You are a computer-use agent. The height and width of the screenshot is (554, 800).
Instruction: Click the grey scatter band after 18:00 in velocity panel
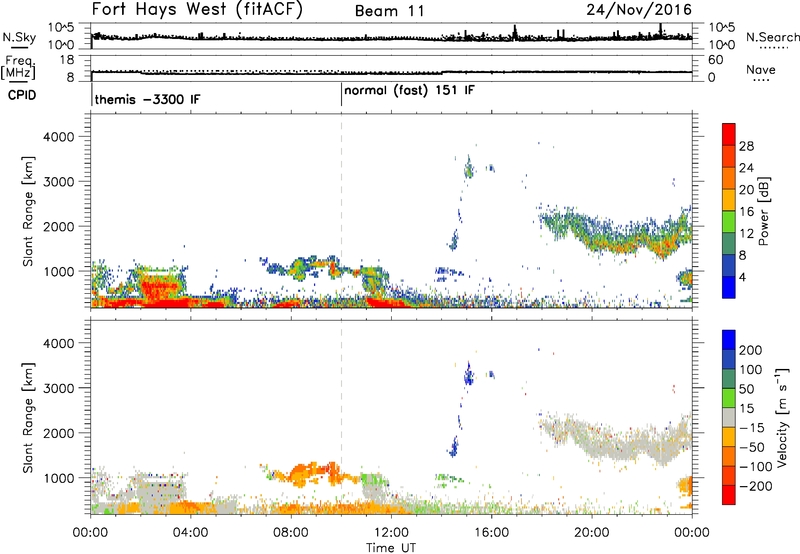click(x=615, y=439)
